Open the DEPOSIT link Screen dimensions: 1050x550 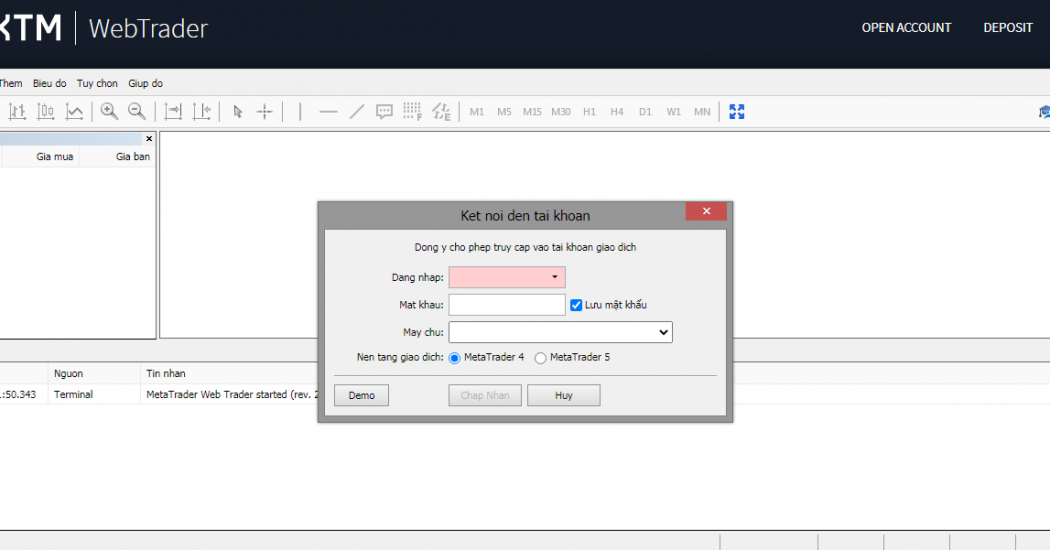(x=1008, y=27)
